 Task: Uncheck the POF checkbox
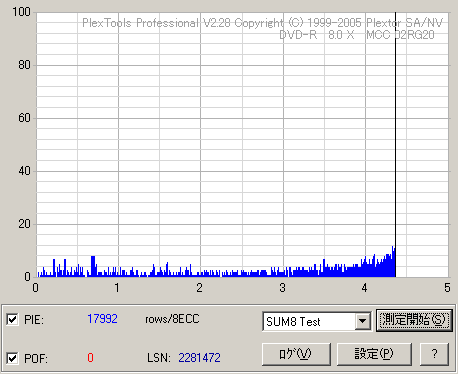pyautogui.click(x=12, y=358)
